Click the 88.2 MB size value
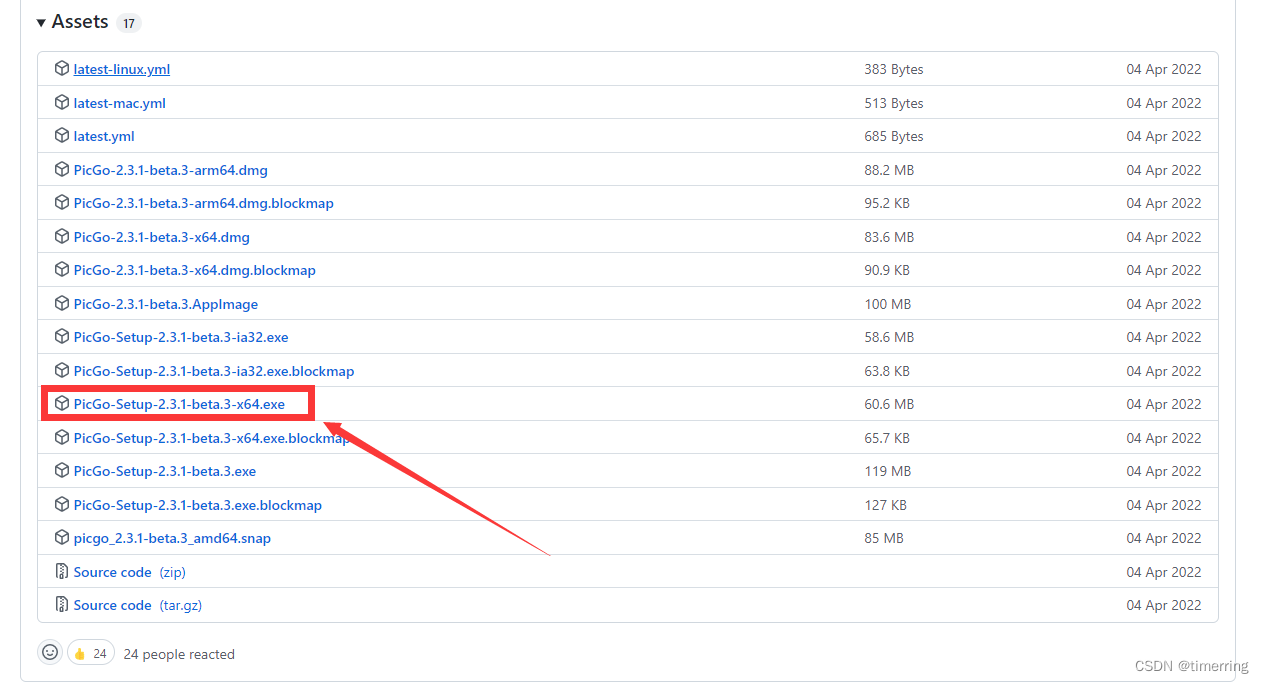This screenshot has width=1264, height=683. (x=889, y=170)
